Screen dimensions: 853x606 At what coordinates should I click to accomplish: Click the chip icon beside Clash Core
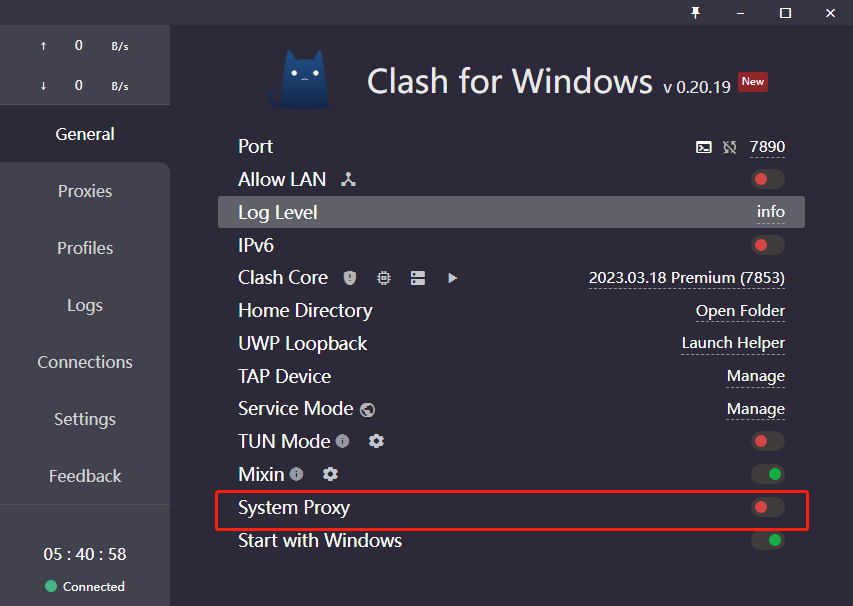(384, 278)
